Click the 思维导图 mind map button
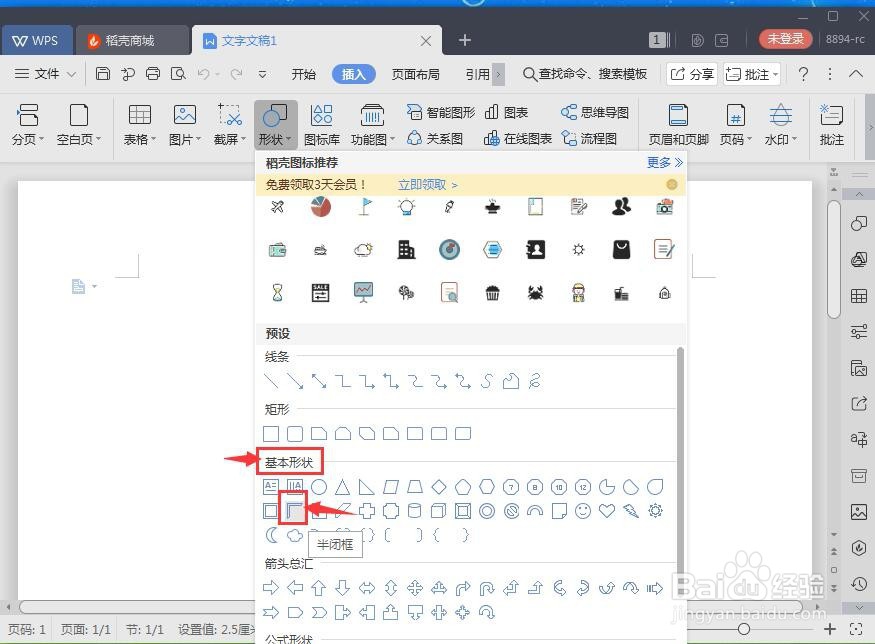The width and height of the screenshot is (875, 644). click(595, 112)
